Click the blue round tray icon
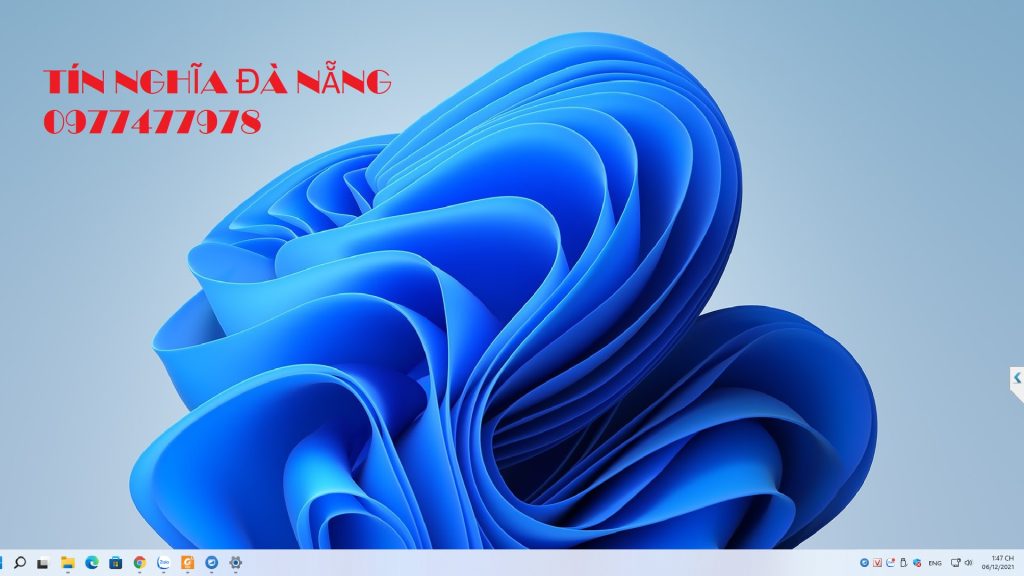 pyautogui.click(x=864, y=562)
